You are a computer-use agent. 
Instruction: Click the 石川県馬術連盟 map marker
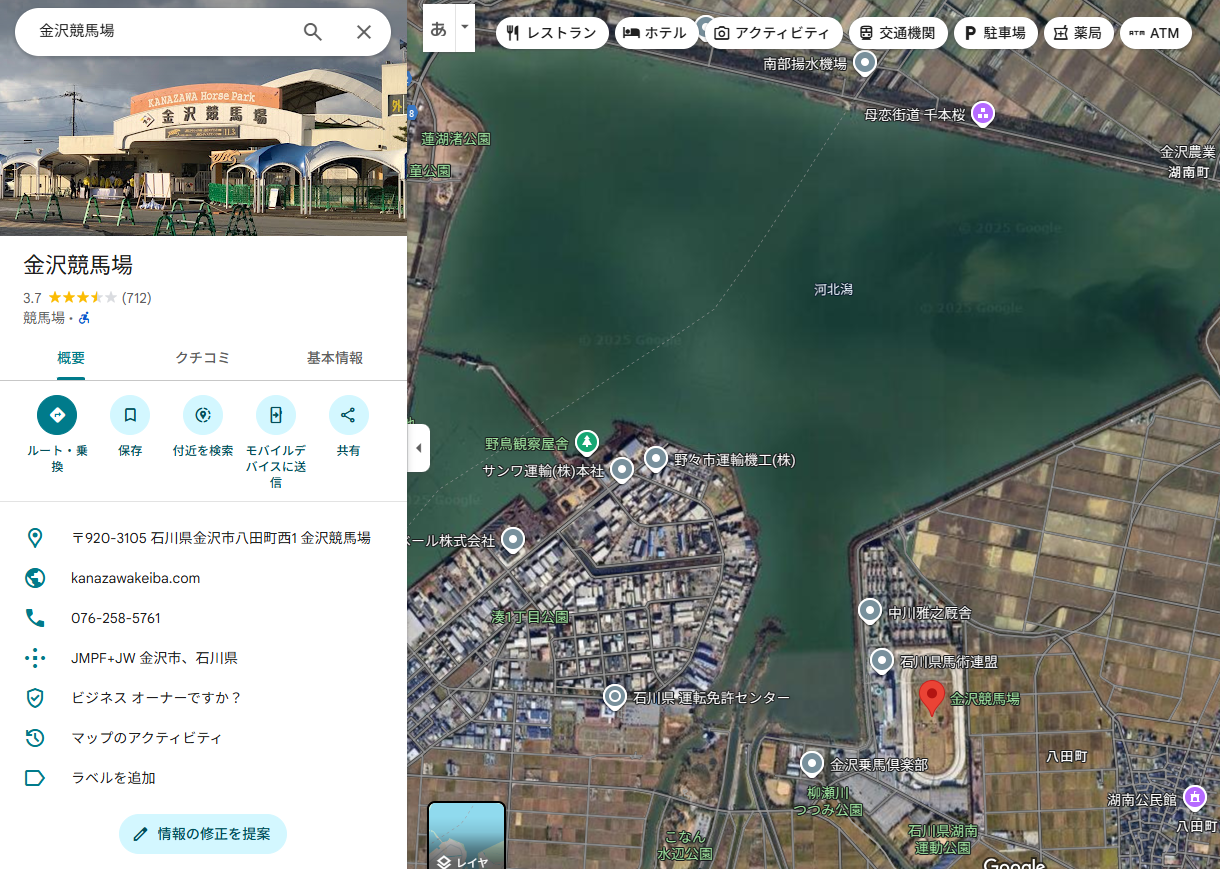881,661
